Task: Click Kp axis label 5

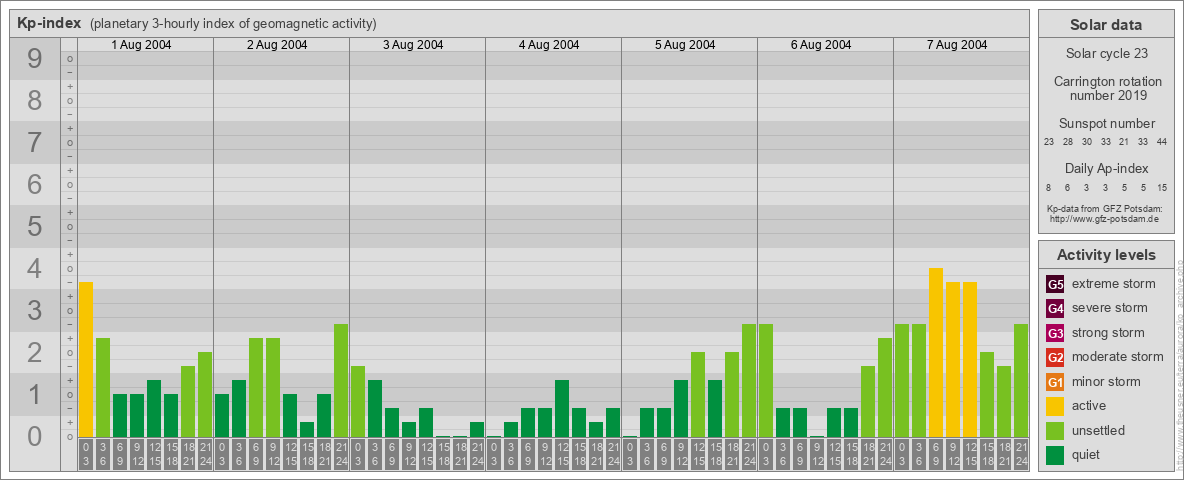Action: click(34, 226)
